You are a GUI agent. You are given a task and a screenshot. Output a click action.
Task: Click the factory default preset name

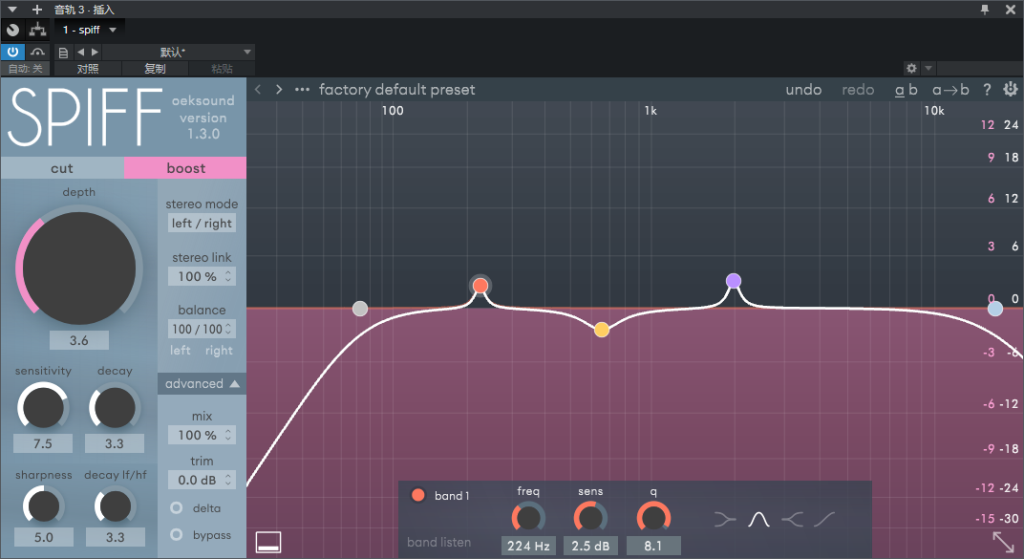pyautogui.click(x=397, y=89)
